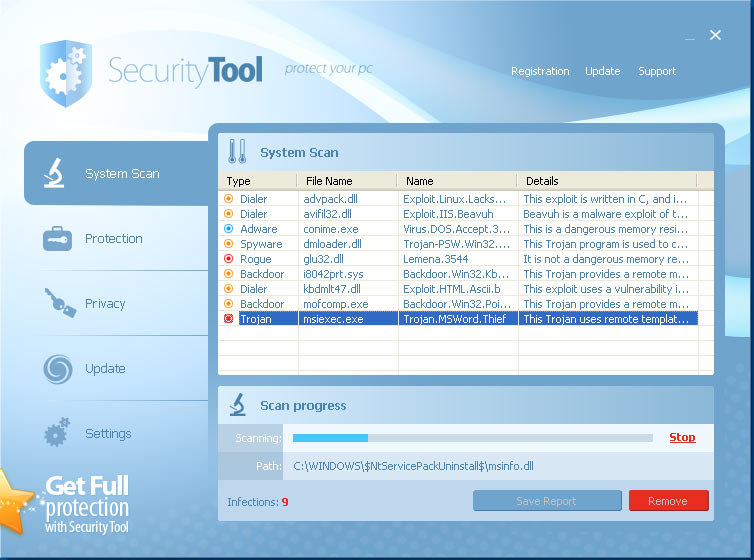Viewport: 754px width, 560px height.
Task: Open Registration link in top menu
Action: 540,71
